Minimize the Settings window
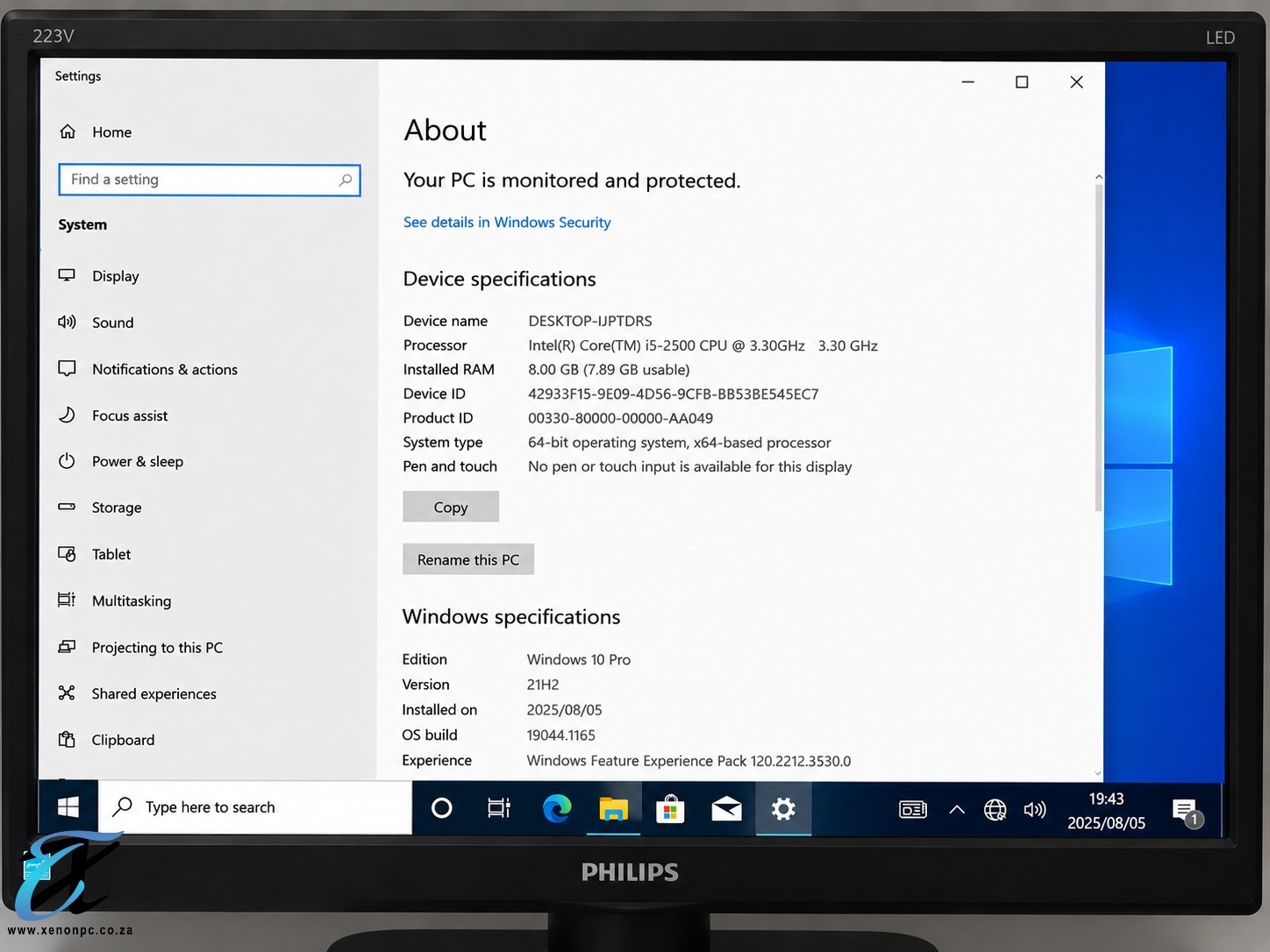 [x=968, y=82]
